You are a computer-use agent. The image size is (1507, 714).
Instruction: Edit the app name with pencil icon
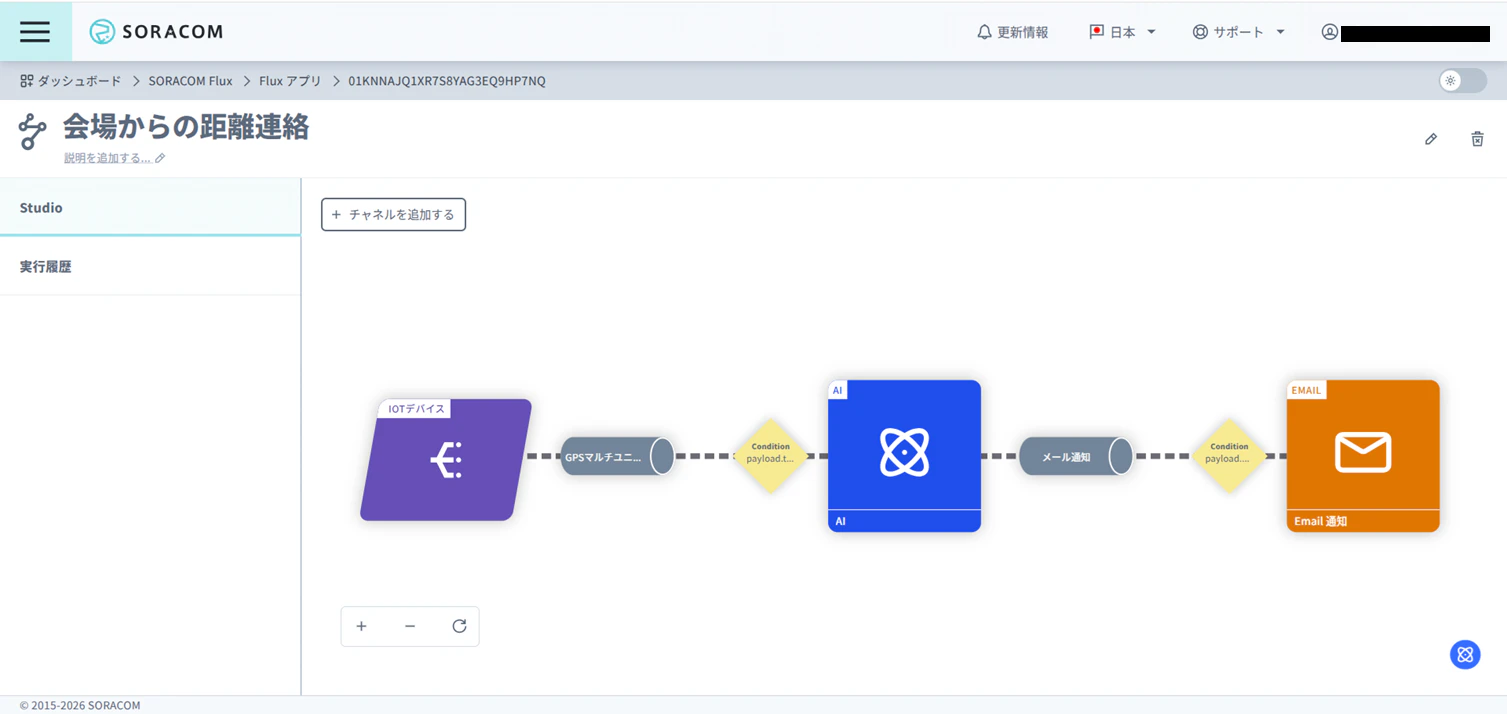point(1431,139)
